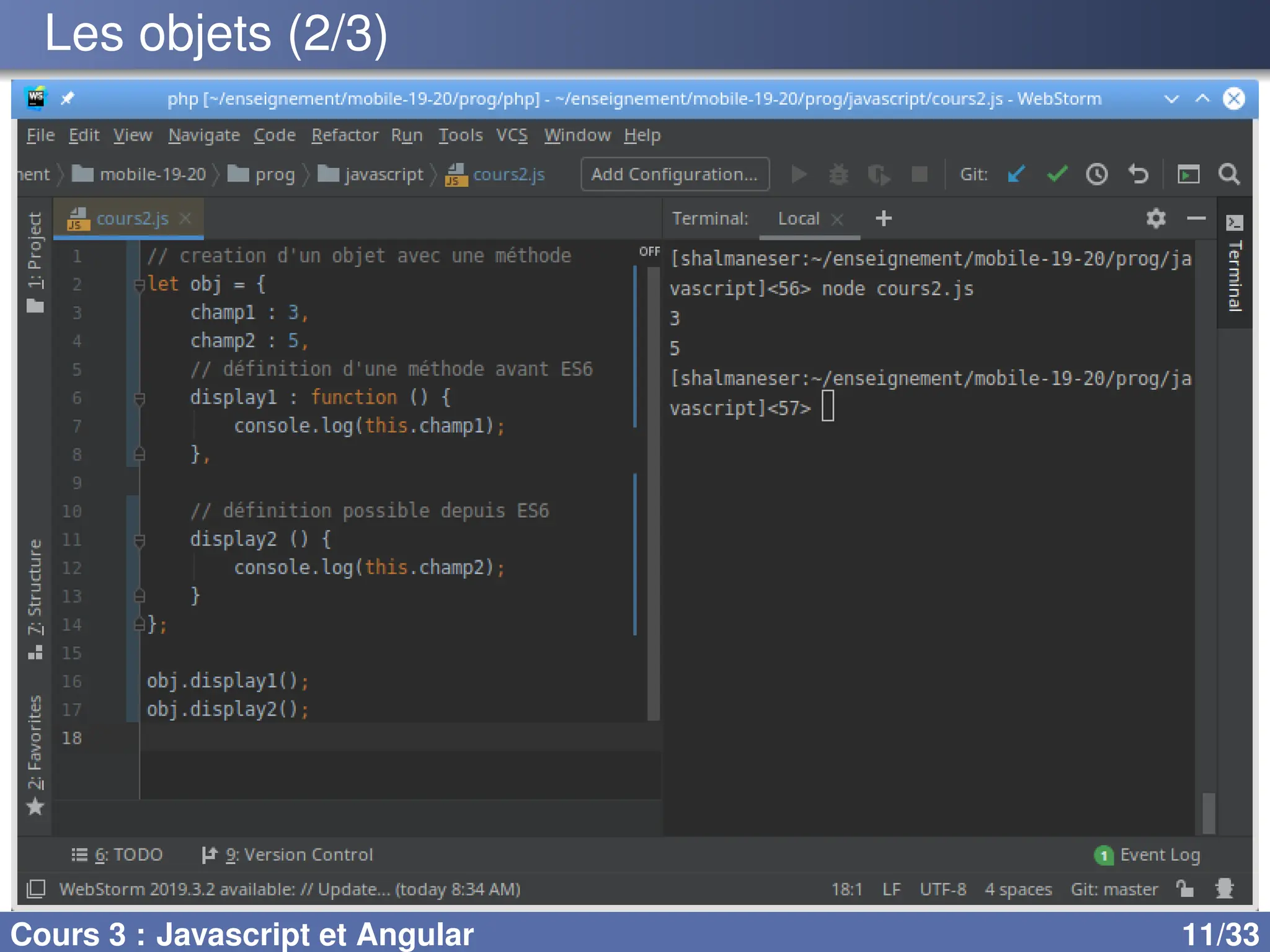Close the cours2.js editor tab
This screenshot has height=952, width=1270.
tap(185, 219)
